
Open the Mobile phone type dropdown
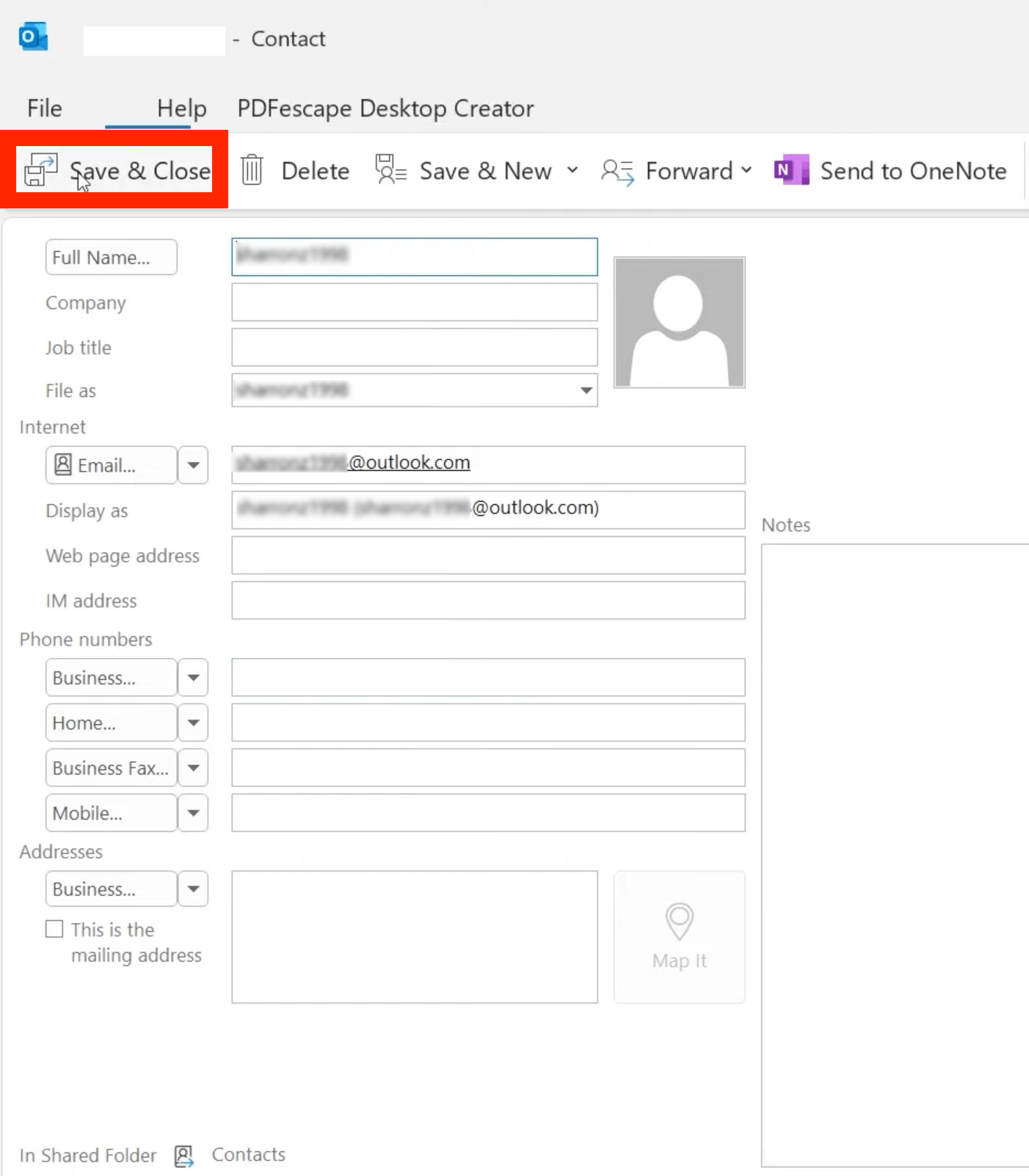[193, 813]
